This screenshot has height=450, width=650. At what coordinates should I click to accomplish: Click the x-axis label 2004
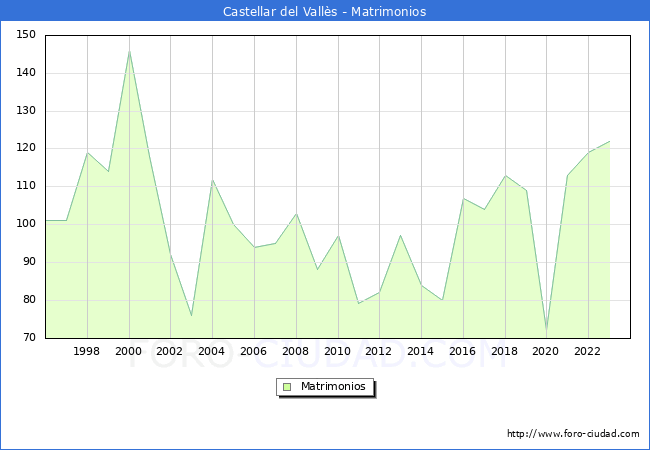(x=211, y=351)
